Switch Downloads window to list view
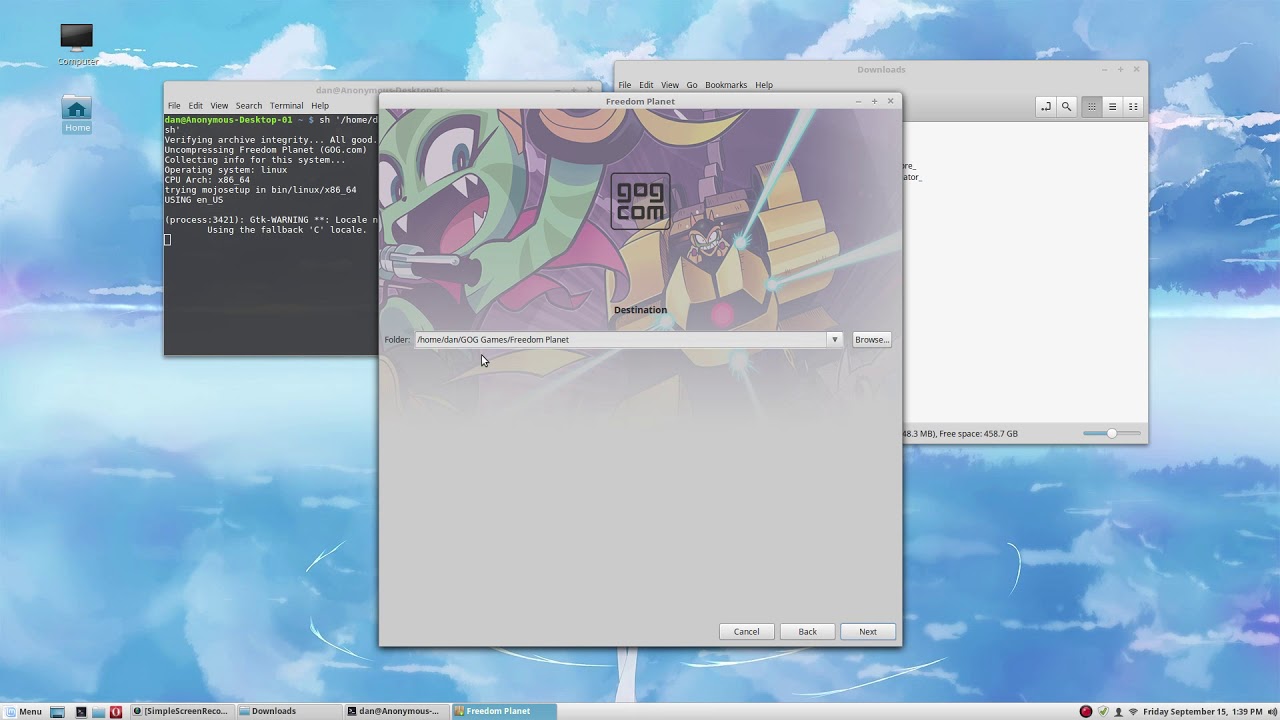1280x720 pixels. [x=1112, y=106]
